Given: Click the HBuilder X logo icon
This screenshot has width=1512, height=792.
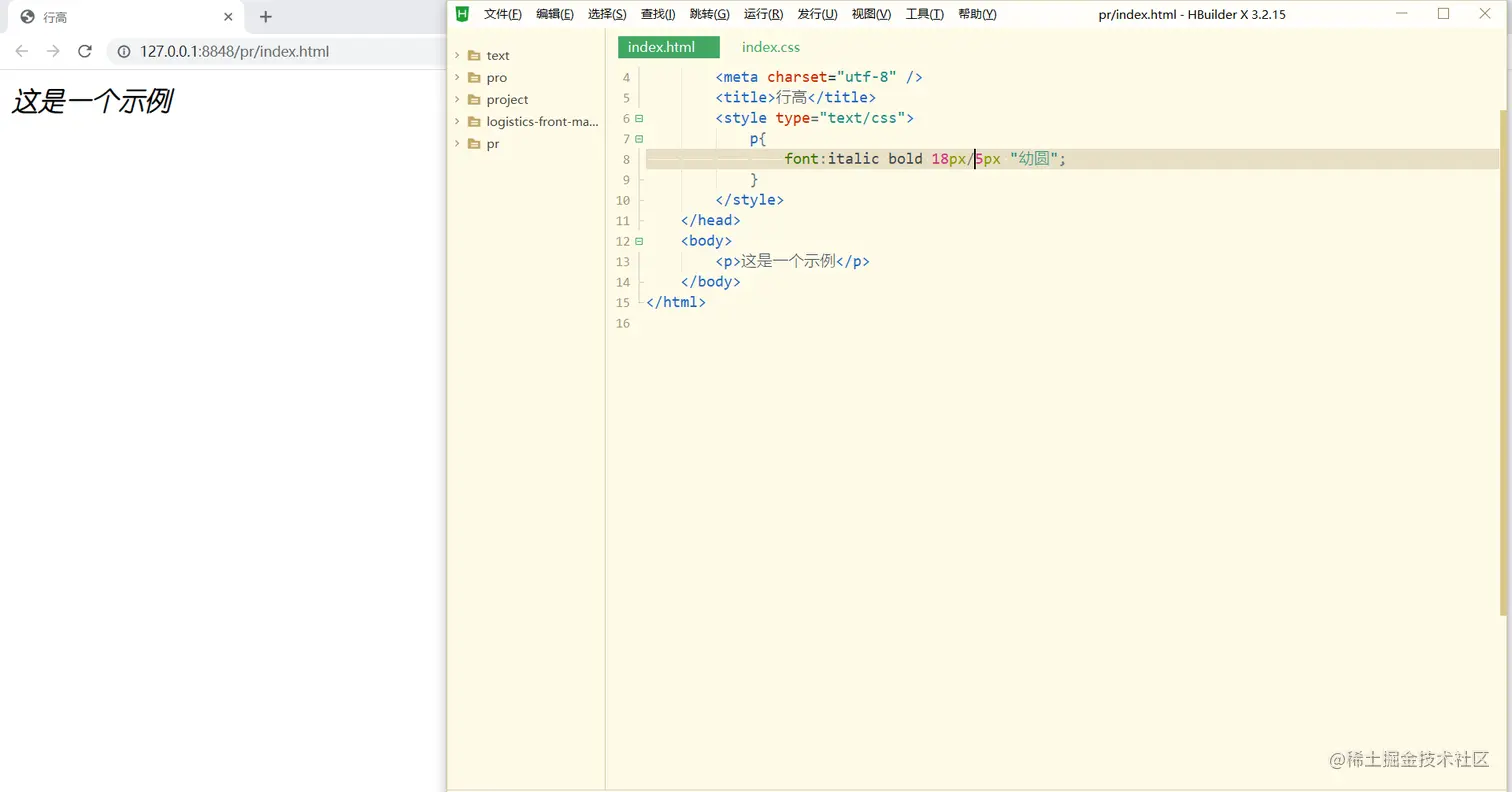Looking at the screenshot, I should click(462, 14).
